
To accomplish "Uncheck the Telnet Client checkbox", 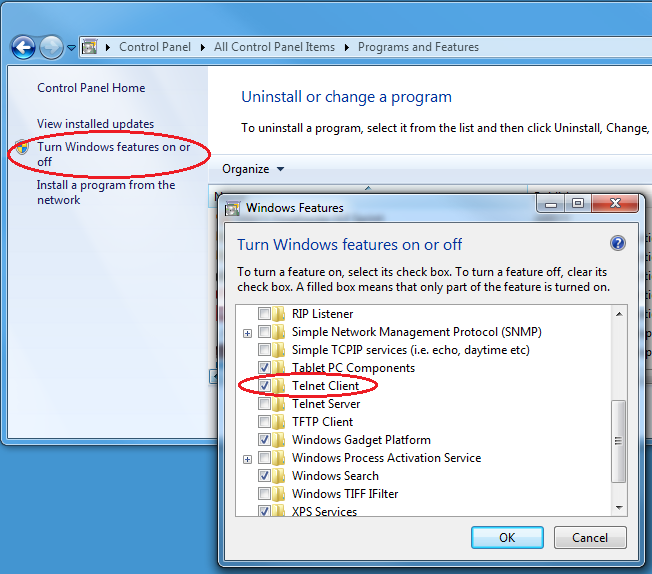I will [x=264, y=386].
